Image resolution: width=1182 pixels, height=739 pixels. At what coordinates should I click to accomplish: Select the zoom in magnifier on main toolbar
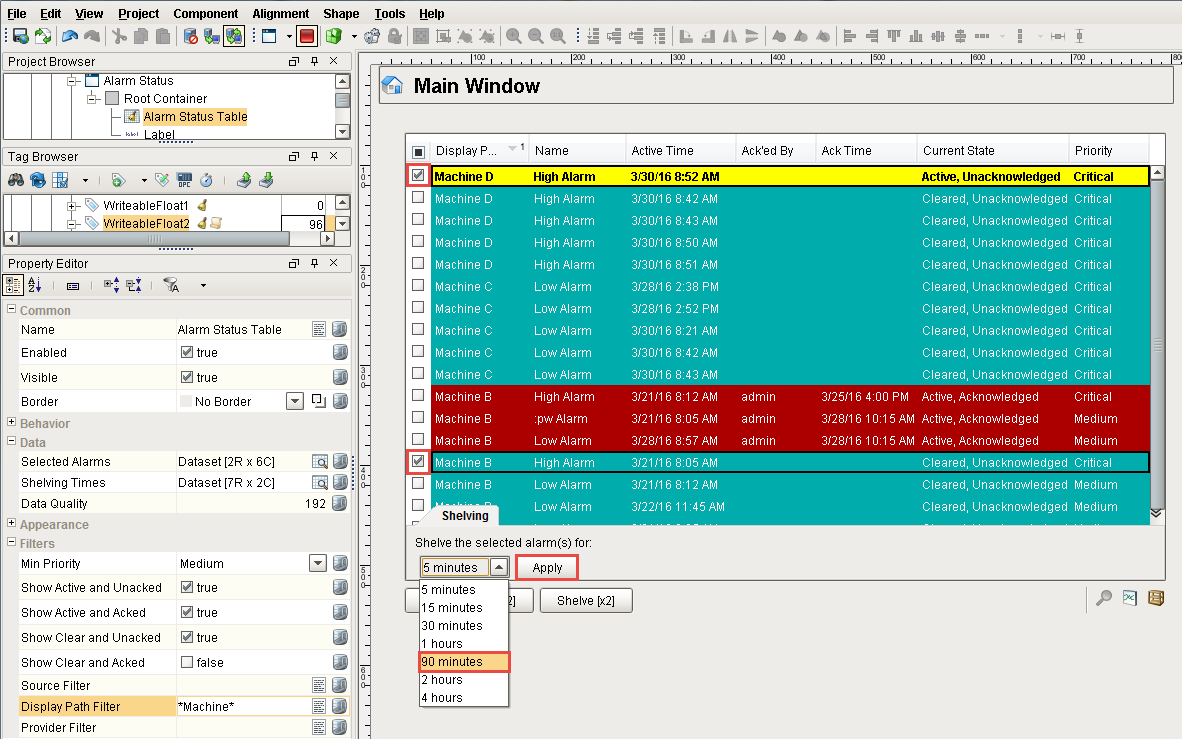pyautogui.click(x=513, y=36)
